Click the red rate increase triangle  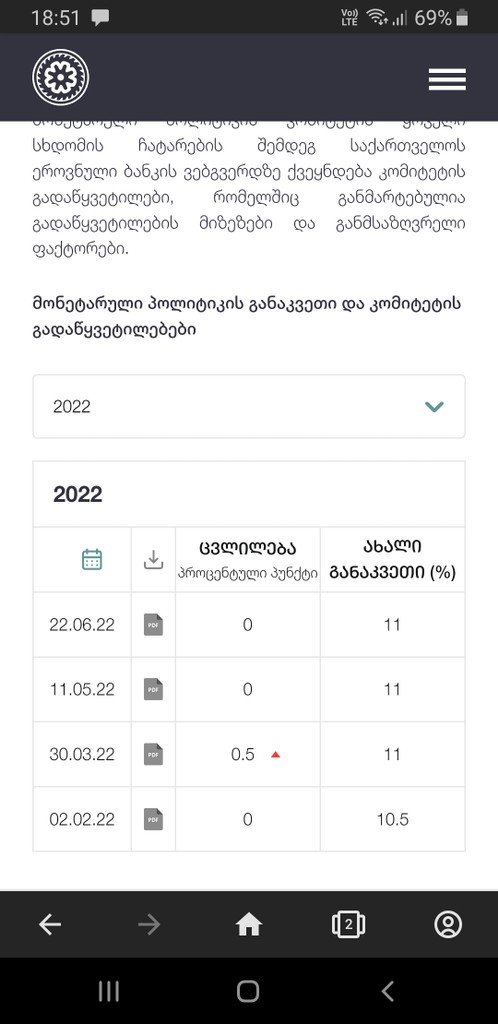coord(275,755)
